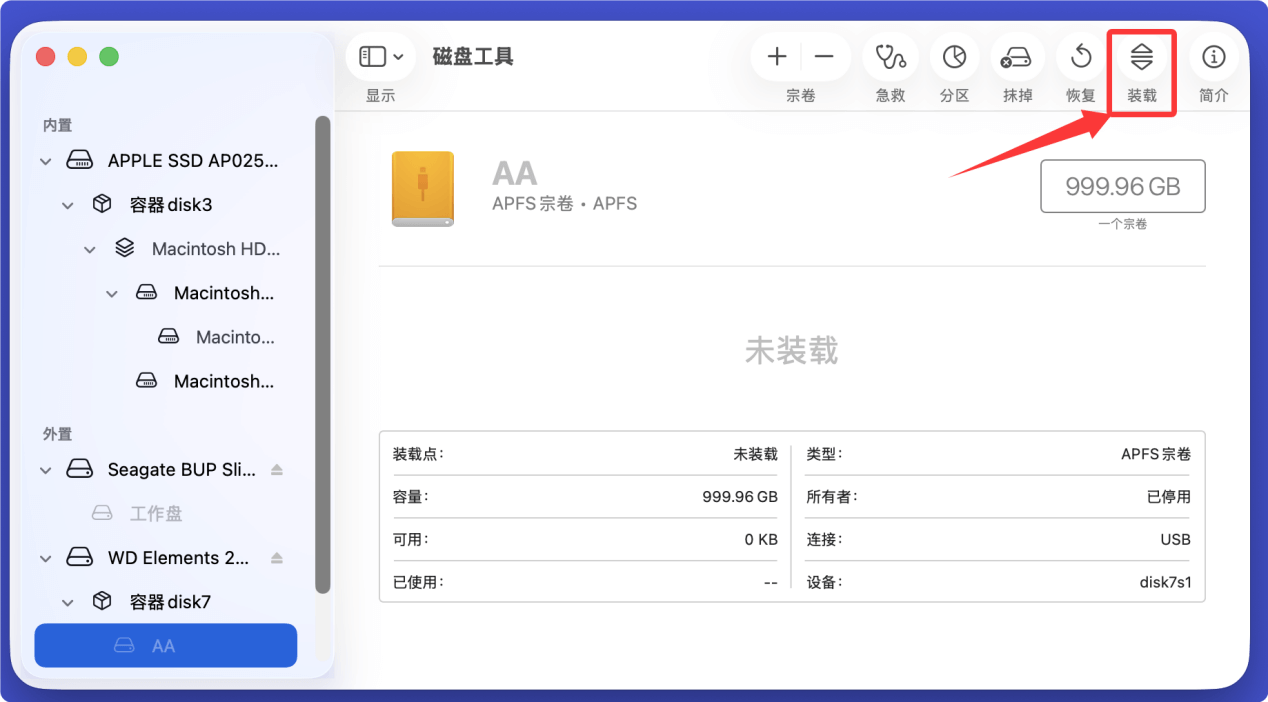1268x702 pixels.
Task: Add a volume with the plus icon
Action: pos(776,57)
